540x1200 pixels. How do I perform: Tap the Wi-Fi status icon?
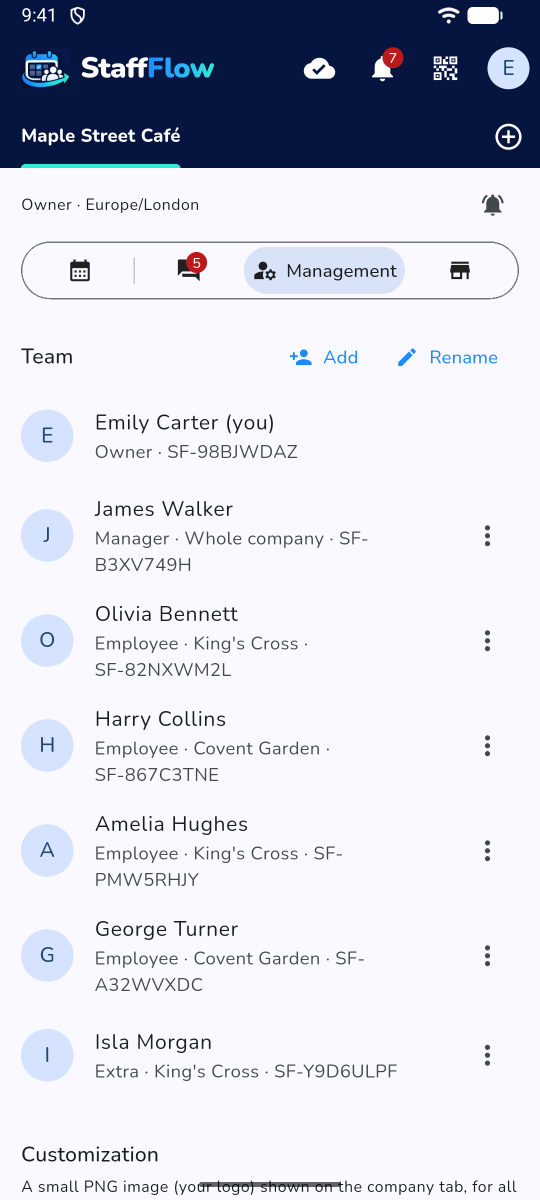click(448, 15)
